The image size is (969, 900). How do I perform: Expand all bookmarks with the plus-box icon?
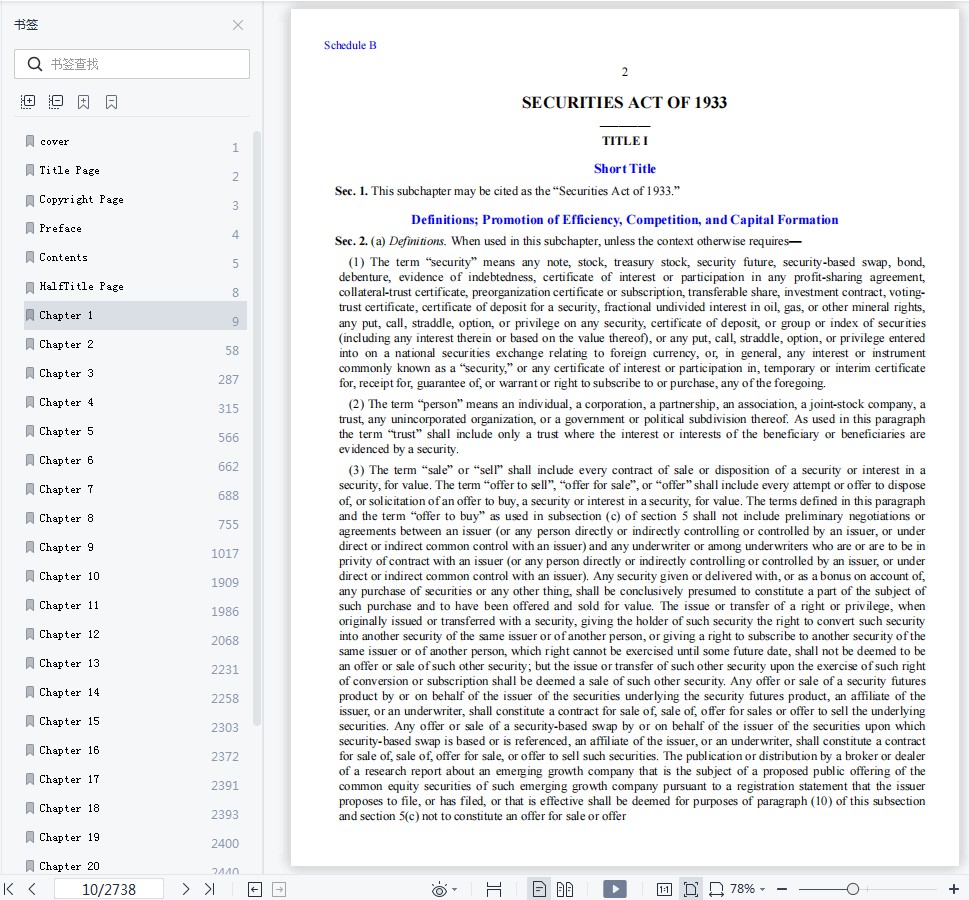click(x=28, y=102)
